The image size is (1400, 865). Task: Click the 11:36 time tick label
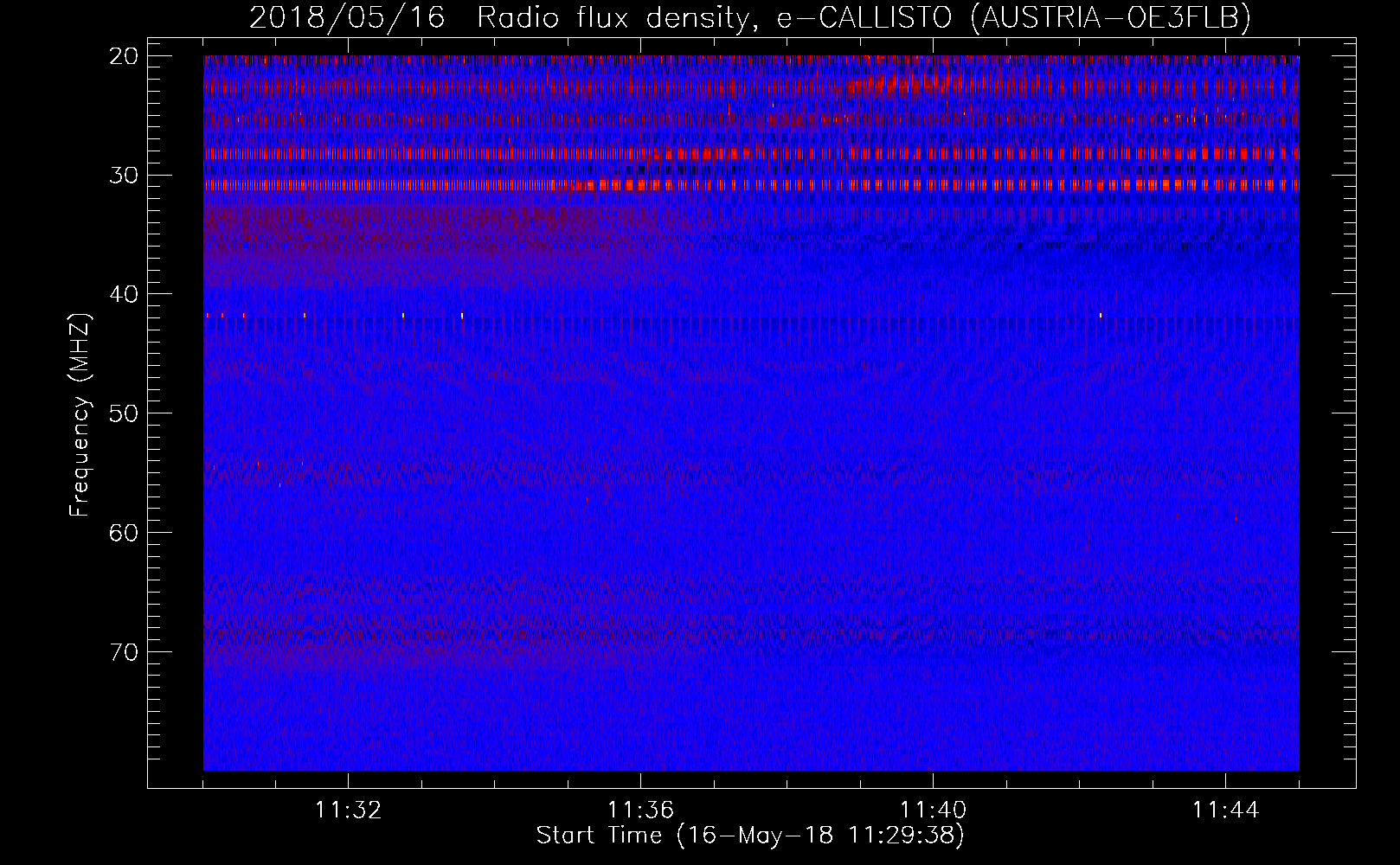[640, 811]
